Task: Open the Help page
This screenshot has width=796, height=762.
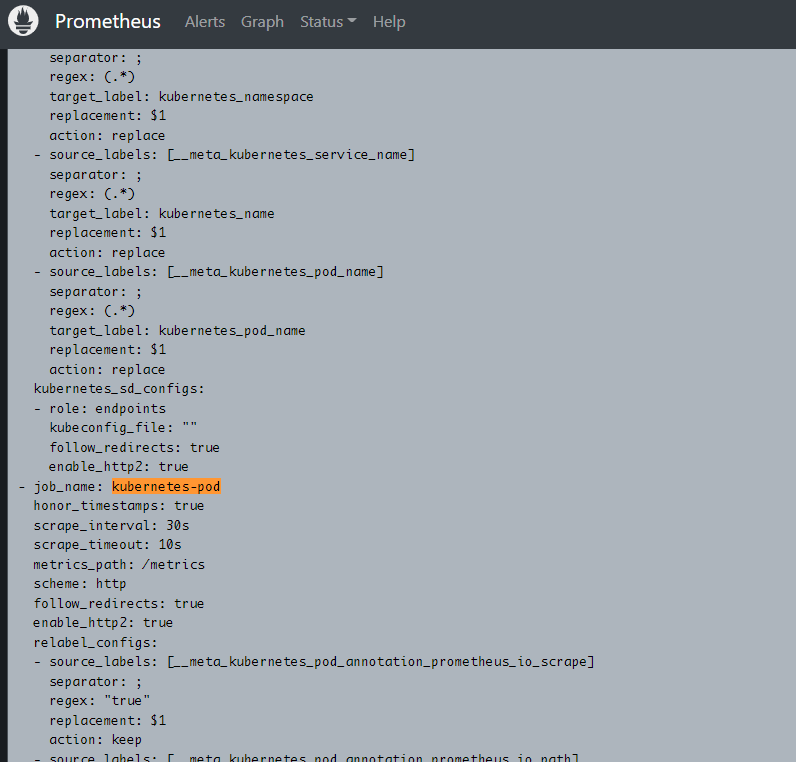Action: pos(389,22)
